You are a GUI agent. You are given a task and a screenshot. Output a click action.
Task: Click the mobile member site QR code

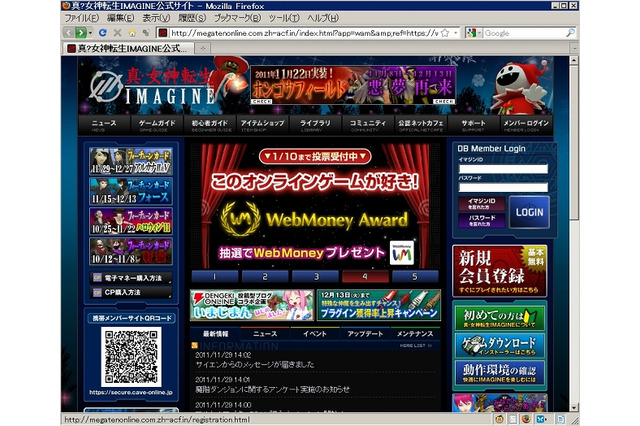[131, 357]
